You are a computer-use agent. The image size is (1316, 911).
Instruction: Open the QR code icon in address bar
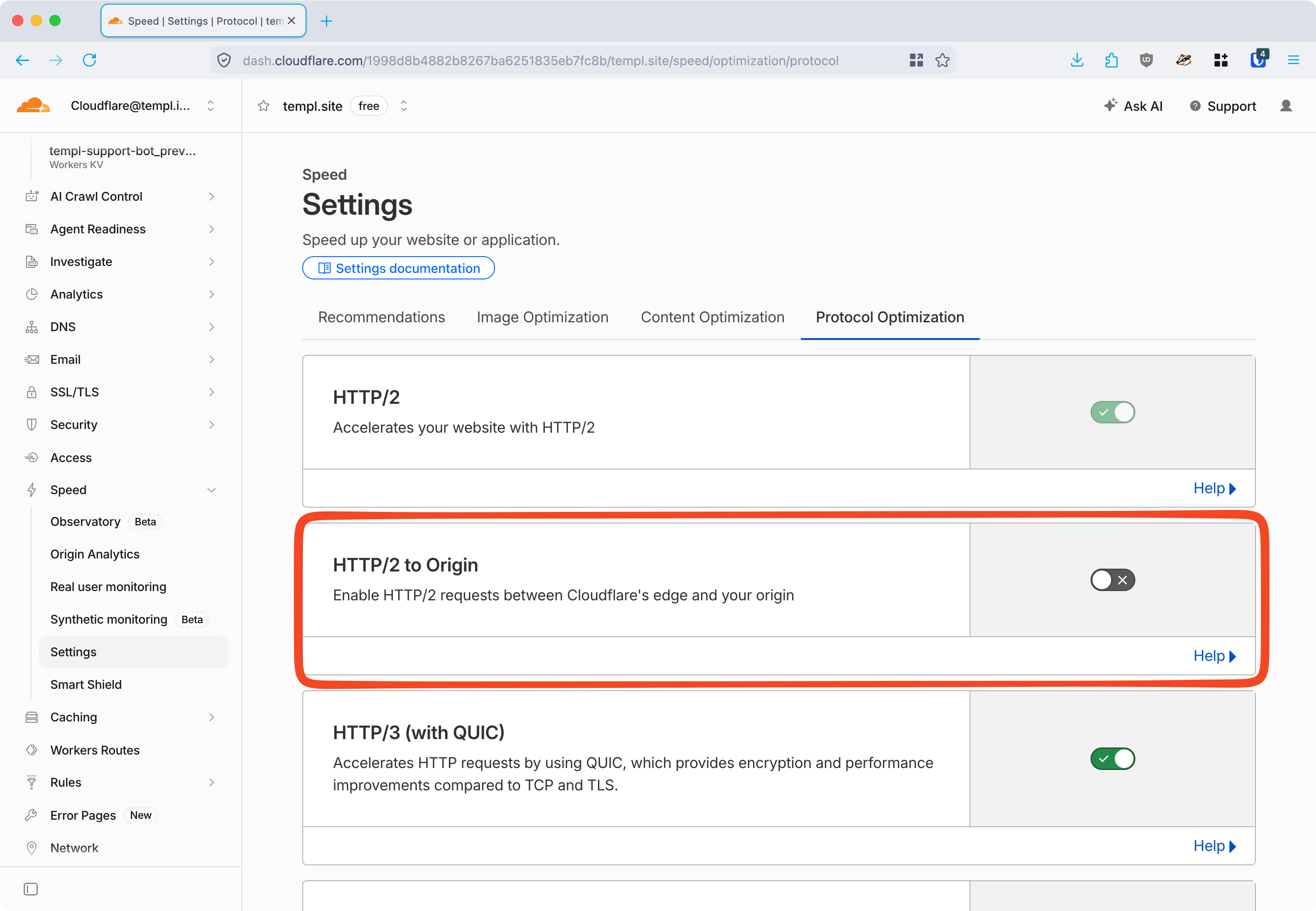916,61
